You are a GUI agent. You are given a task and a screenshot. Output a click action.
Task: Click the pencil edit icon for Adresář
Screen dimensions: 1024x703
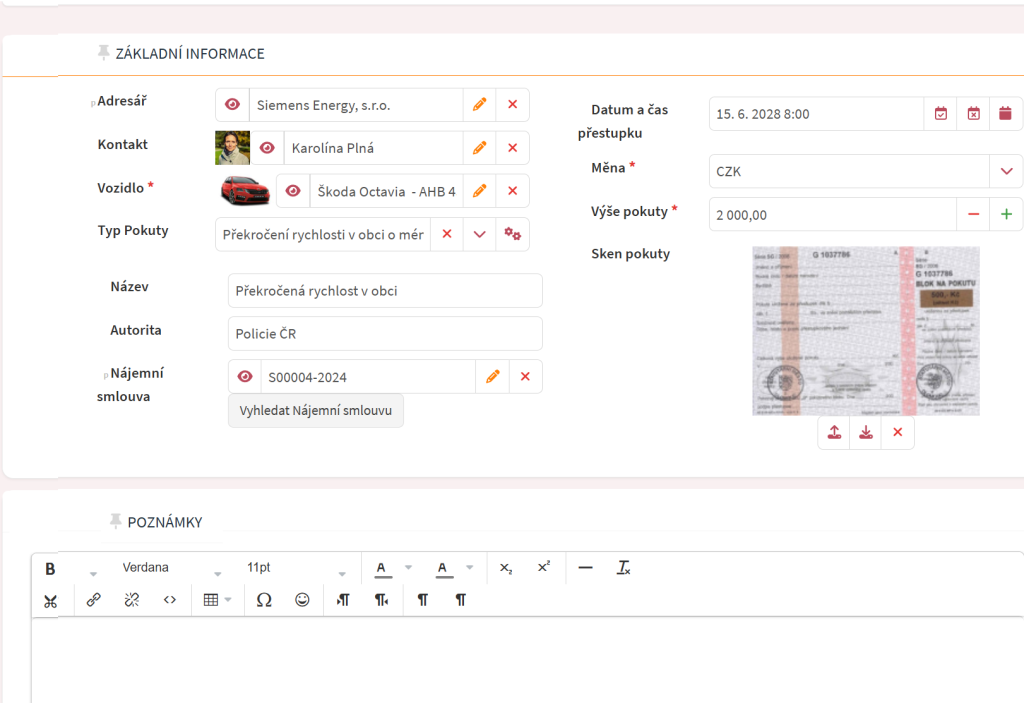(x=479, y=105)
